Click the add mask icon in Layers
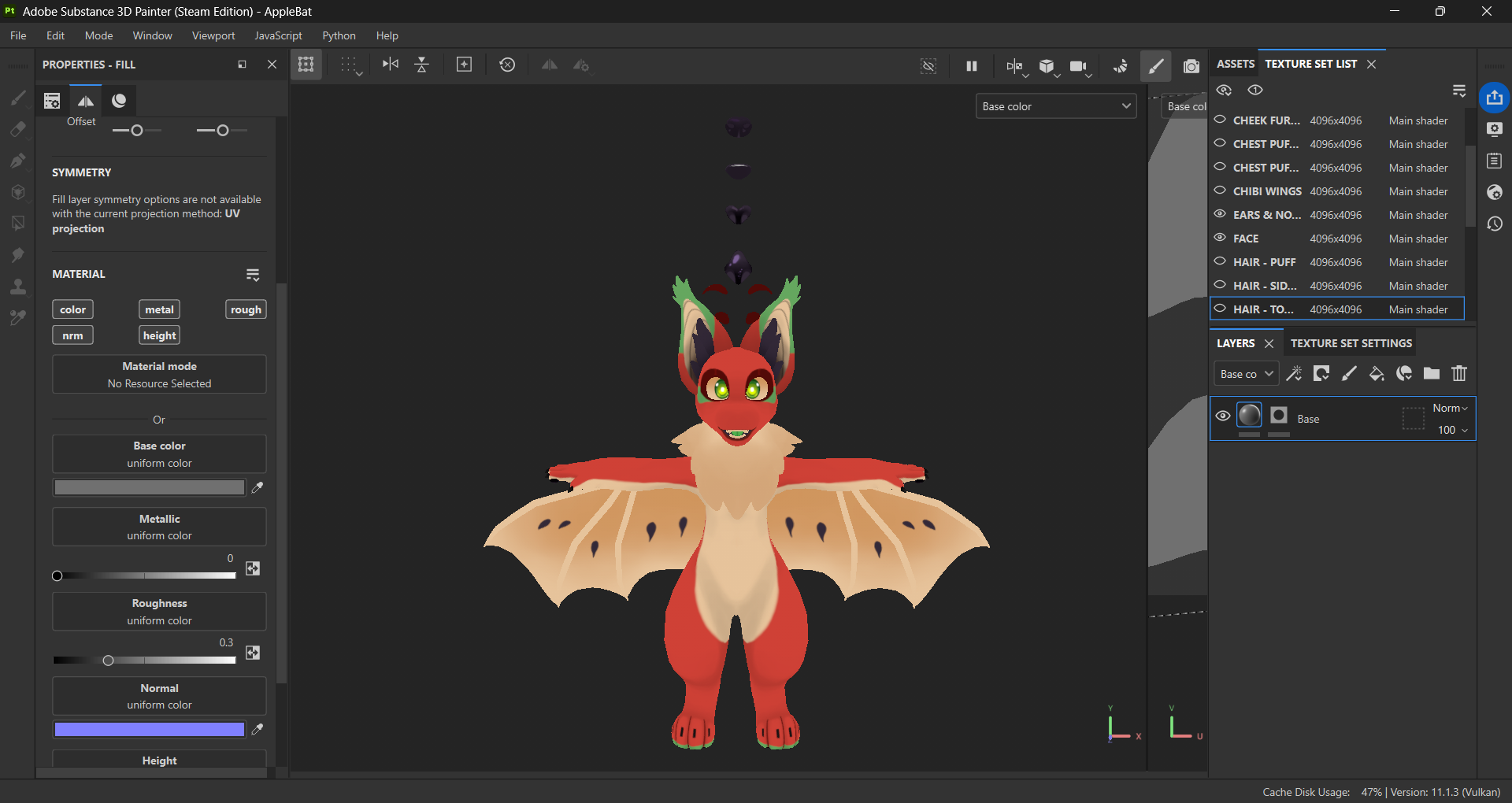This screenshot has width=1512, height=803. [x=1321, y=374]
